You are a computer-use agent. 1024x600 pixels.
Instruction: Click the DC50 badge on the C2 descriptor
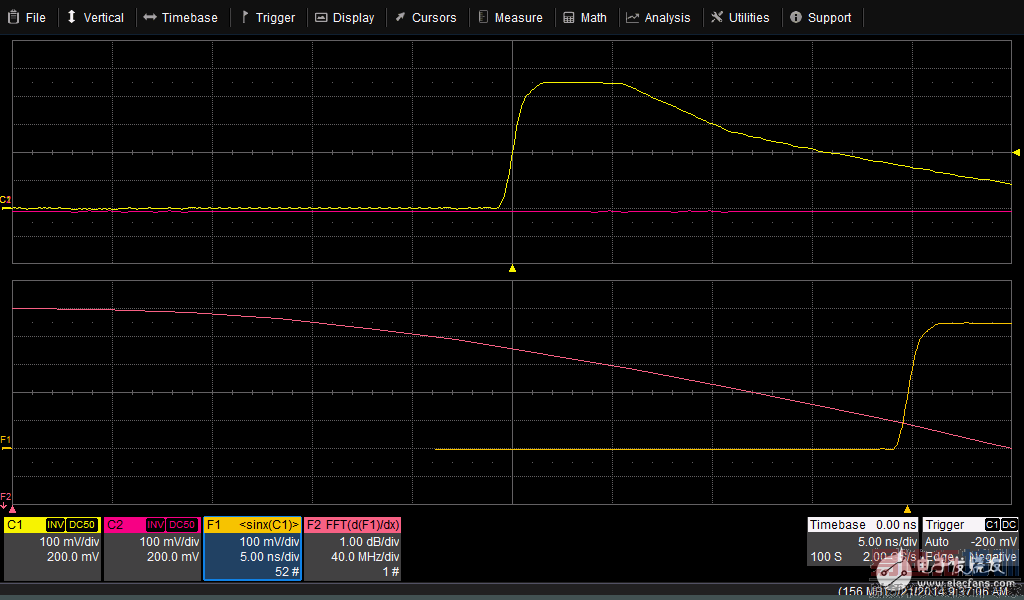tap(182, 525)
